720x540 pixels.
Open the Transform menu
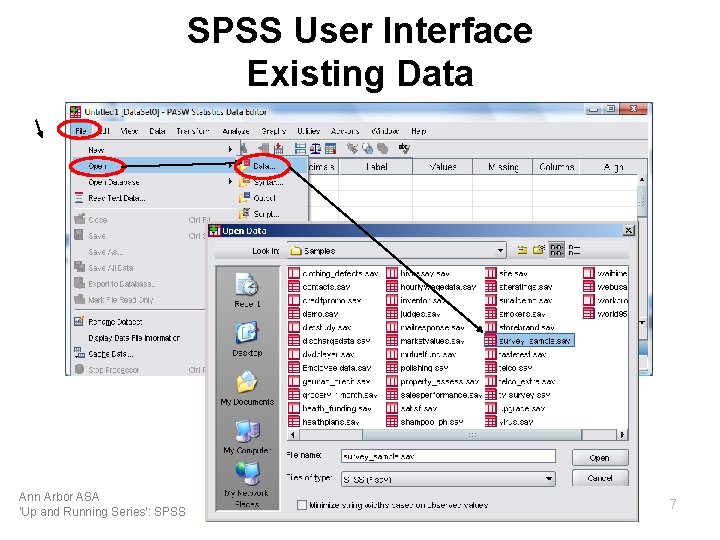pos(193,131)
